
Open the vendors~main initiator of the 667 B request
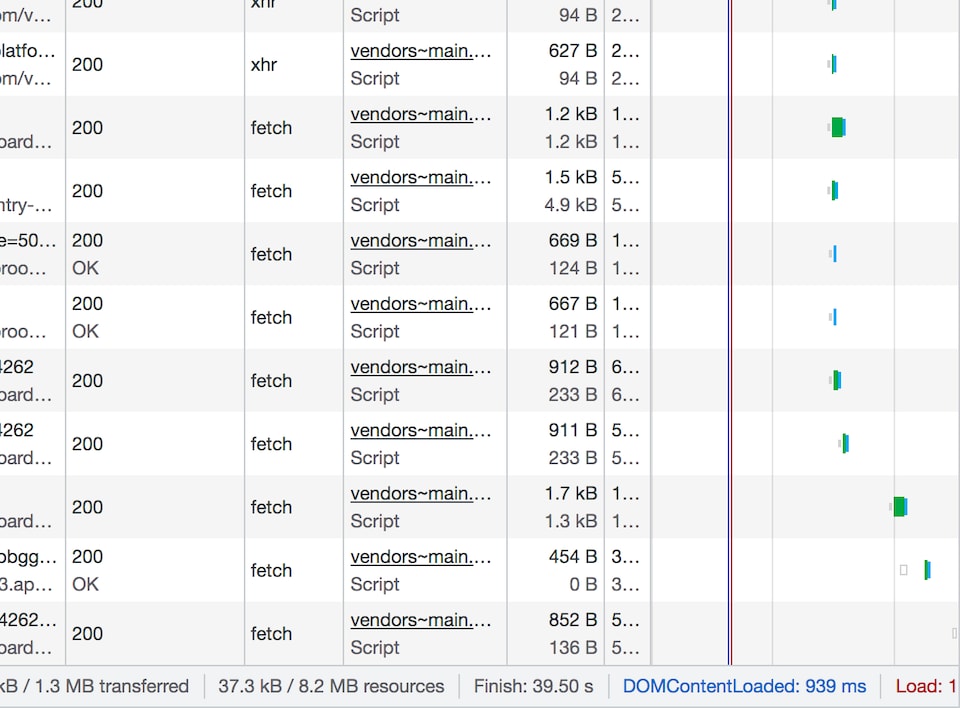point(420,304)
